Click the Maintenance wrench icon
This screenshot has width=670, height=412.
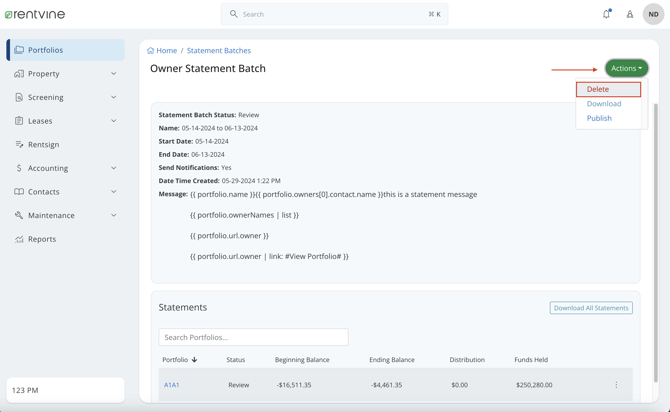[x=19, y=215]
